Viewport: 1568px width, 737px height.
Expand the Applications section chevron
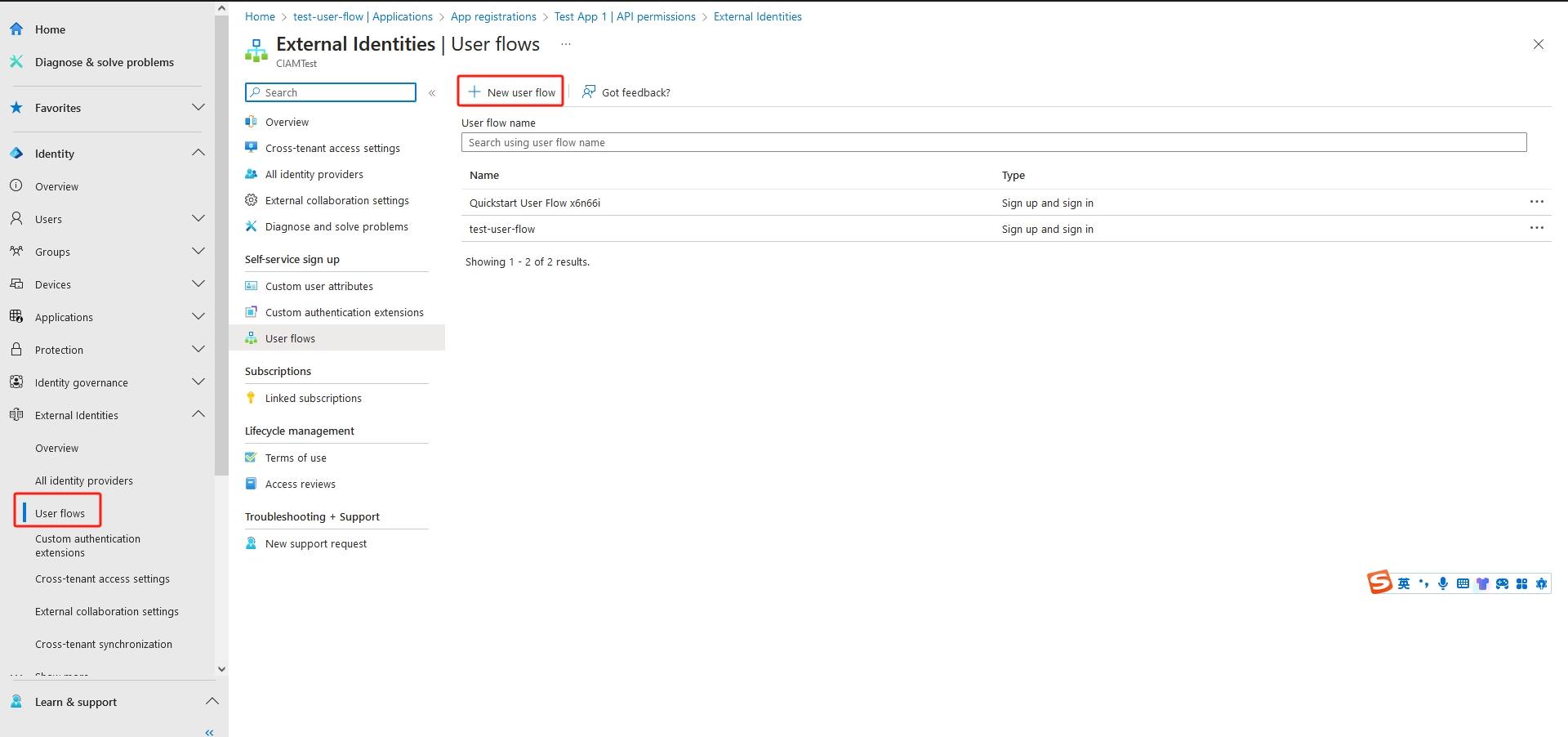(198, 316)
